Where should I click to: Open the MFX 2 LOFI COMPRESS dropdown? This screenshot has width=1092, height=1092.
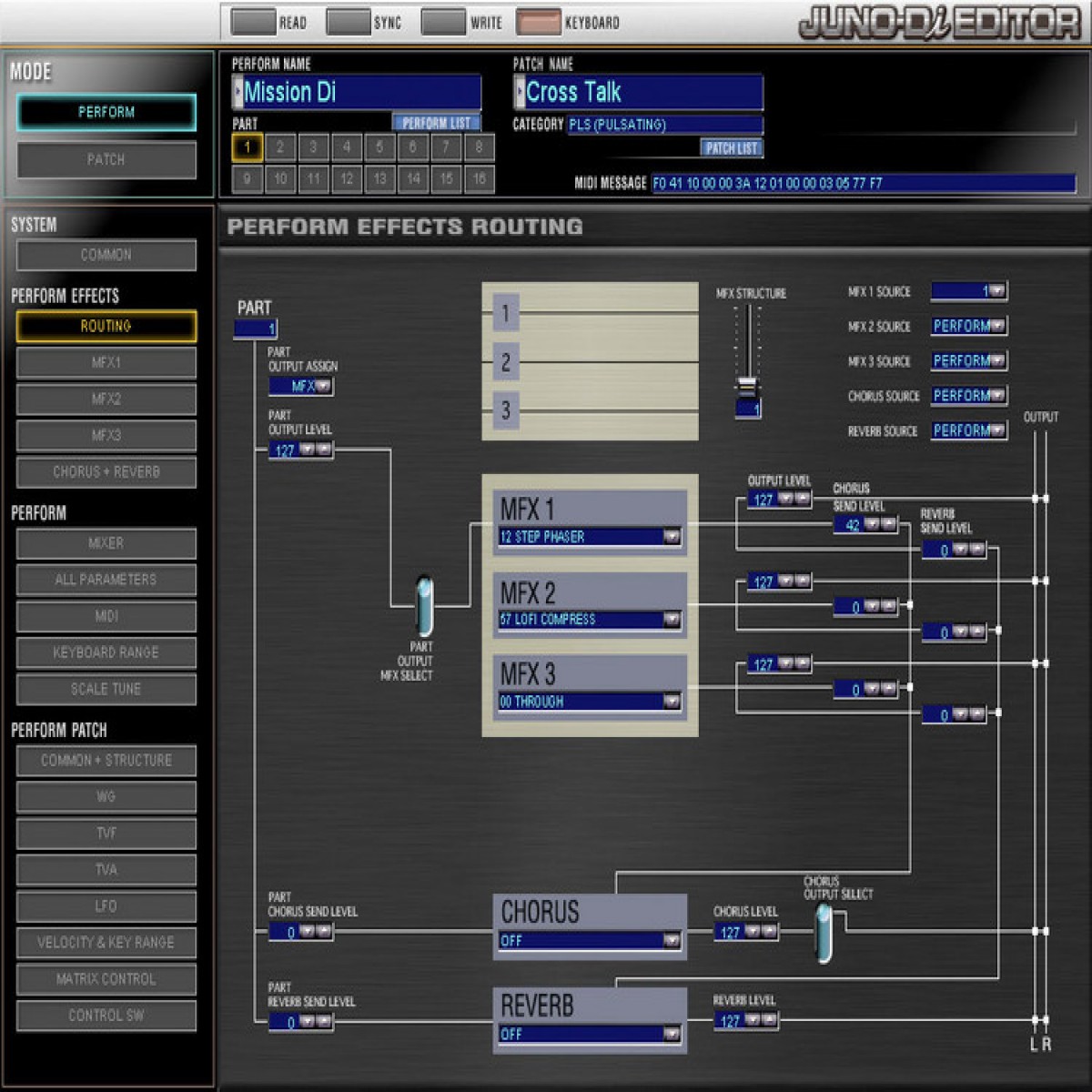point(672,620)
